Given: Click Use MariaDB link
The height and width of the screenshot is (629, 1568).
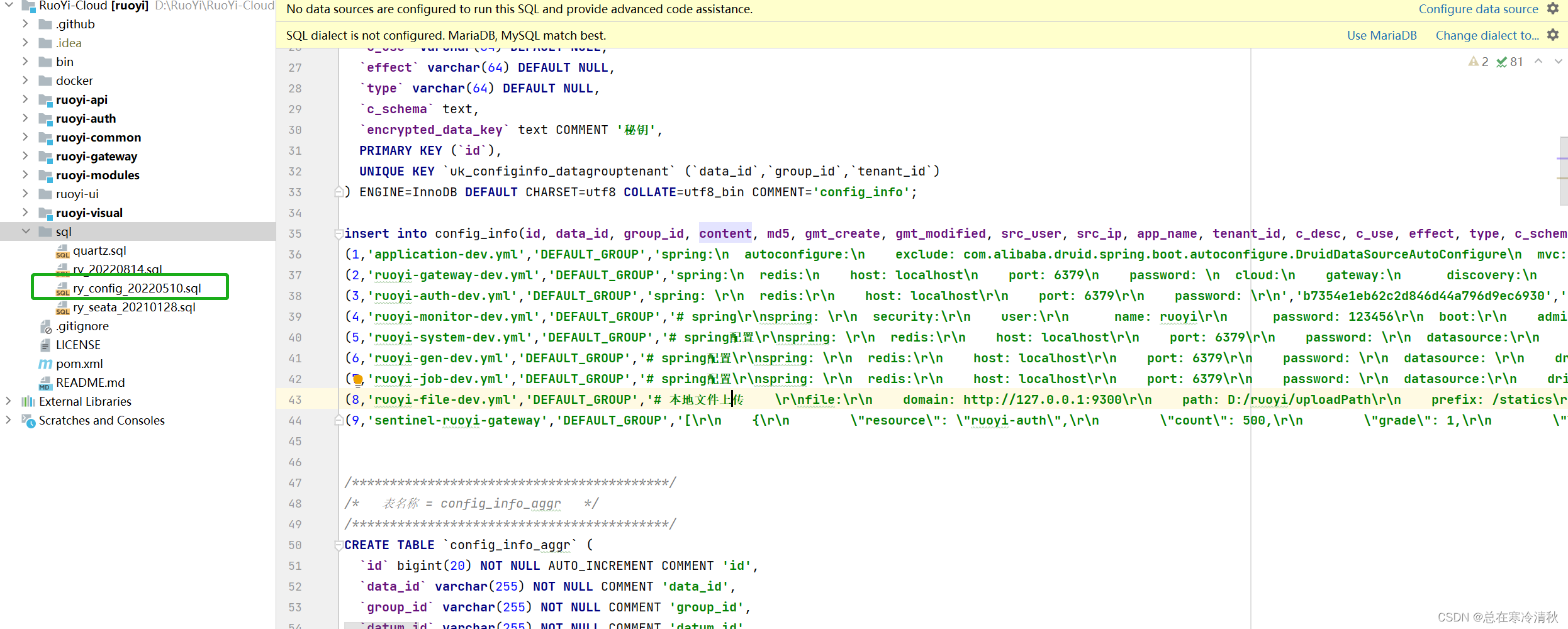Looking at the screenshot, I should tap(1382, 35).
